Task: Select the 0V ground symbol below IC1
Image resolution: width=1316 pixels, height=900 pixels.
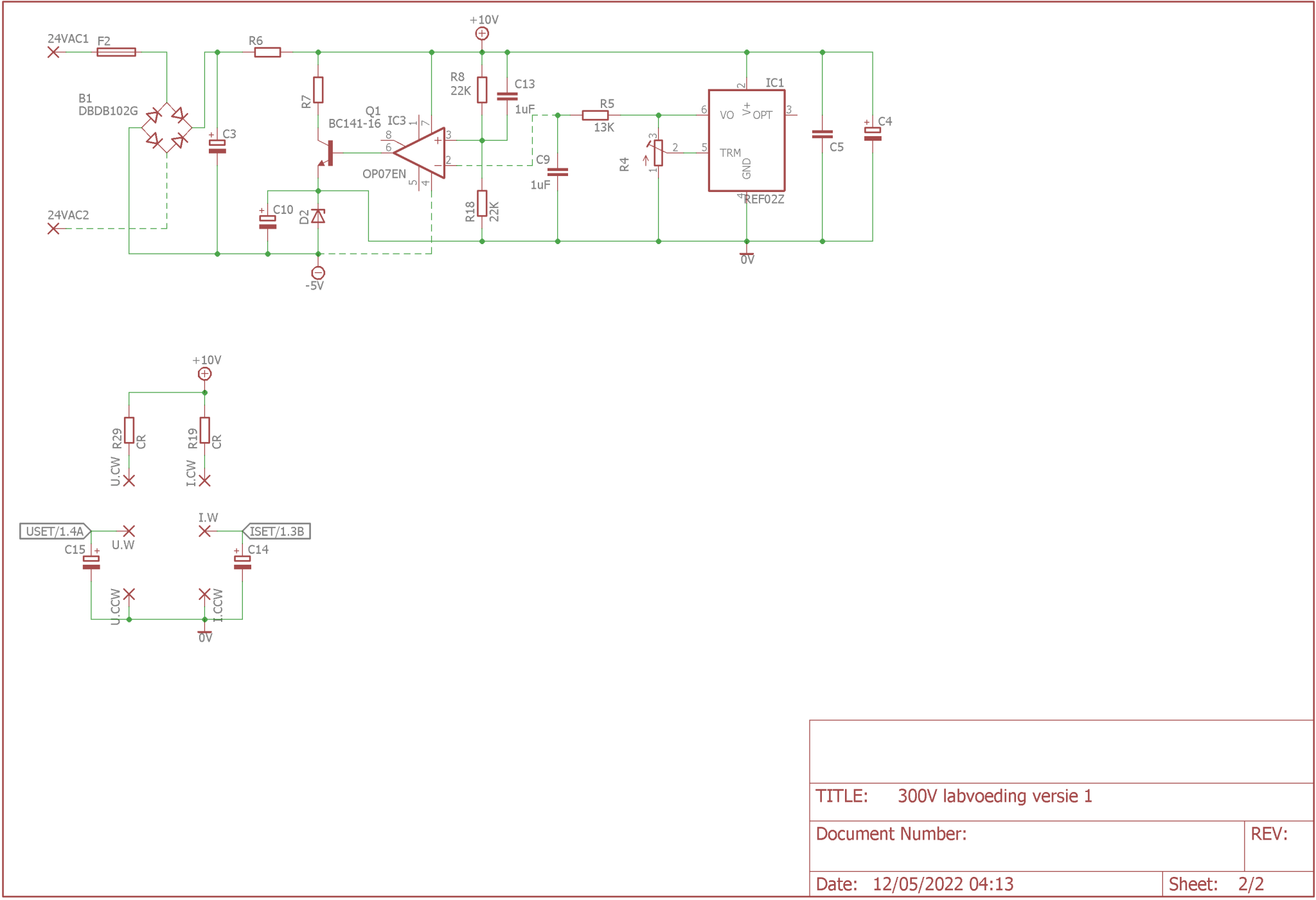Action: (x=747, y=254)
